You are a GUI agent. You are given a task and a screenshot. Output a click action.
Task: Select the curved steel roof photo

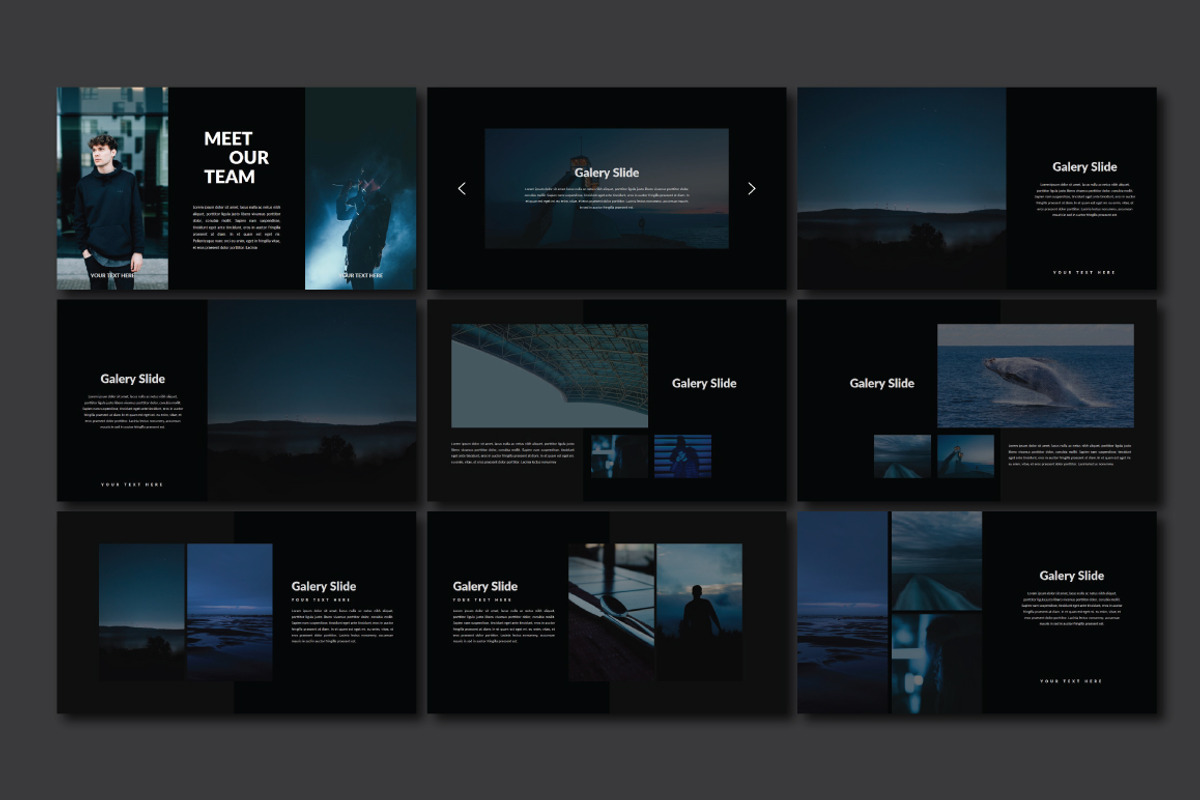[x=549, y=376]
